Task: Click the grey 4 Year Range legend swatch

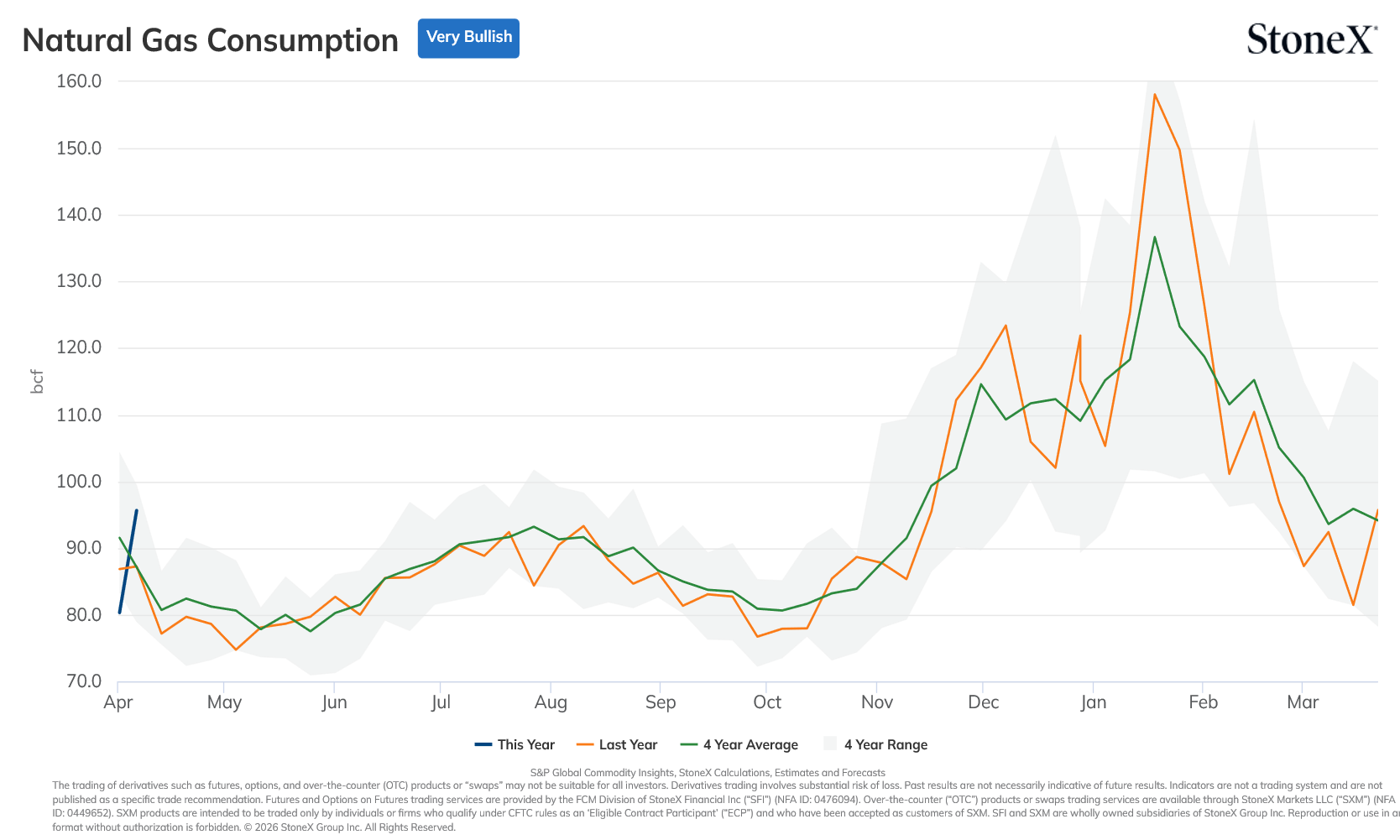Action: pyautogui.click(x=830, y=743)
